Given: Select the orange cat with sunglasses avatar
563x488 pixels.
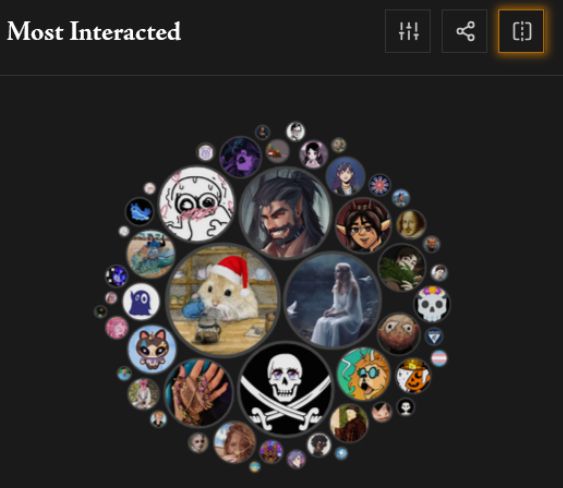Looking at the screenshot, I should tap(364, 374).
